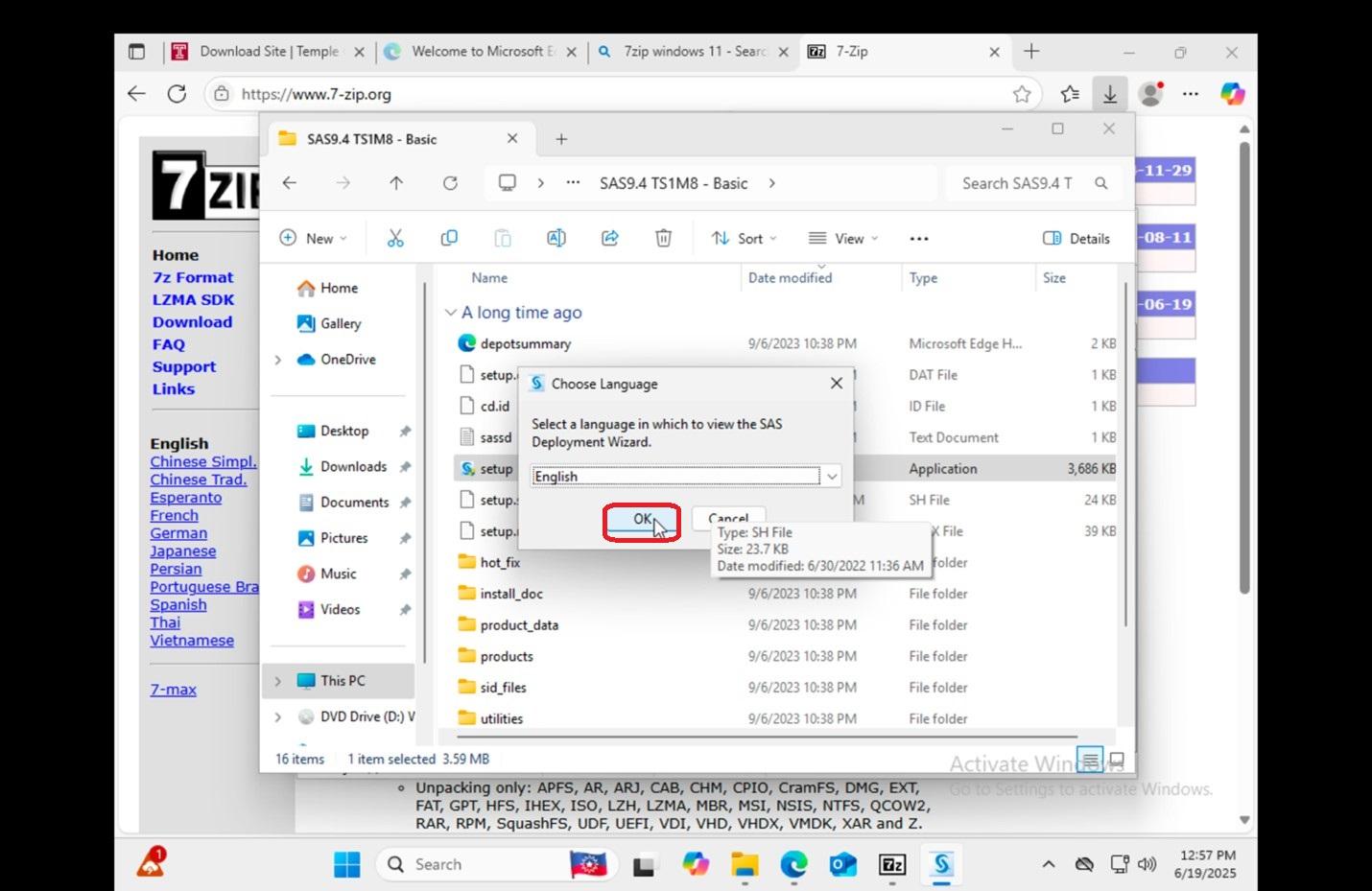Screen dimensions: 1372x891
Task: Click the Cut scissors icon in File Explorer
Action: click(x=395, y=238)
